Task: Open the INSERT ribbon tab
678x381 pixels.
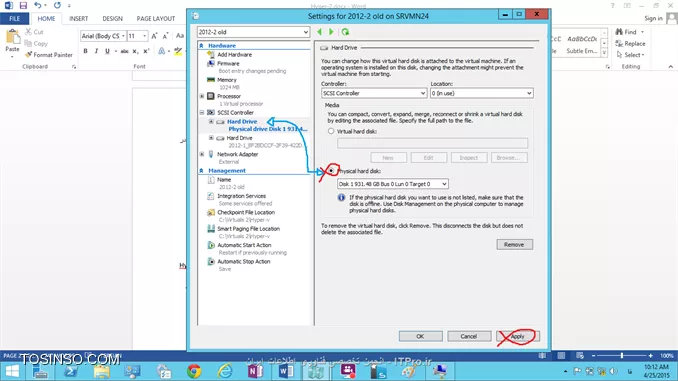Action: point(78,19)
